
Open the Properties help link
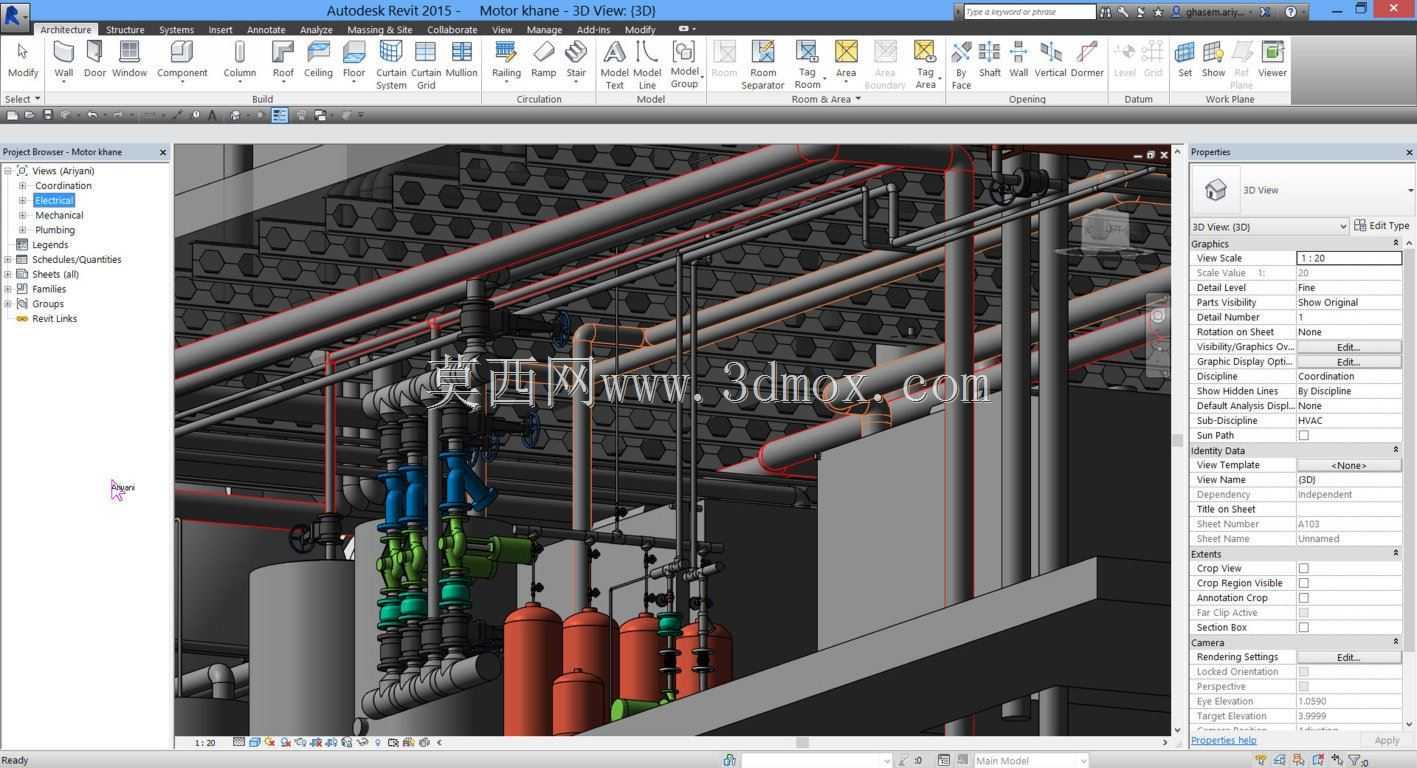click(x=1223, y=740)
